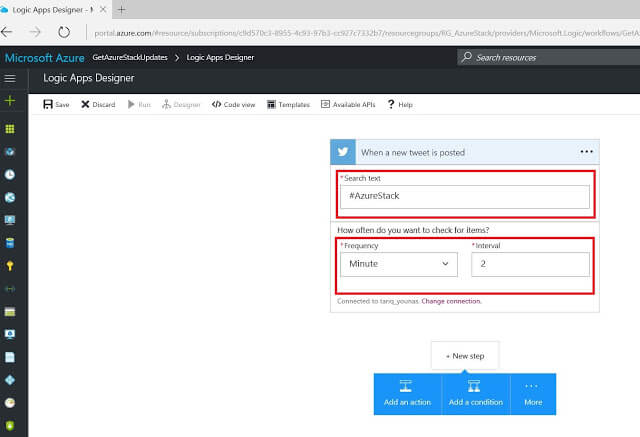Click the Twitter bird trigger icon

coord(343,152)
